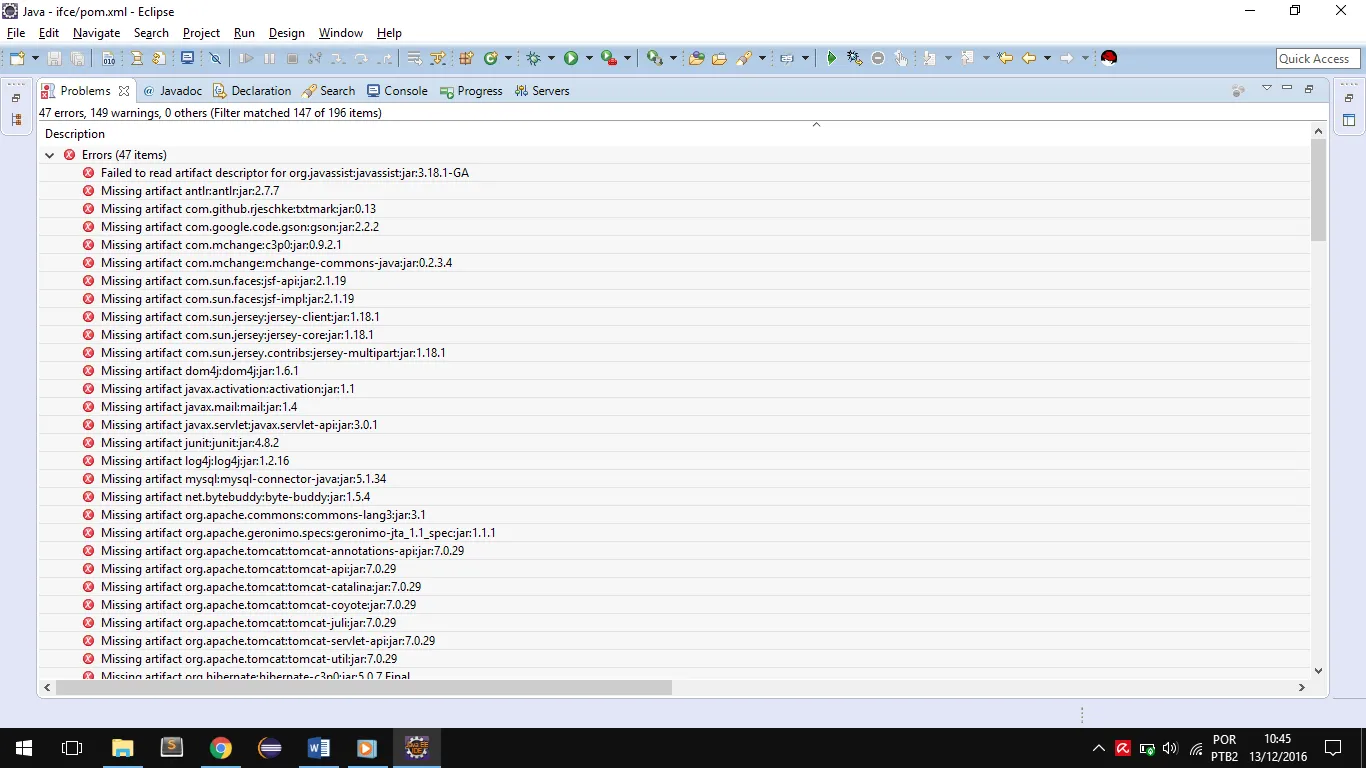Image resolution: width=1366 pixels, height=768 pixels.
Task: Open the New item dropdown arrow
Action: pos(35,58)
